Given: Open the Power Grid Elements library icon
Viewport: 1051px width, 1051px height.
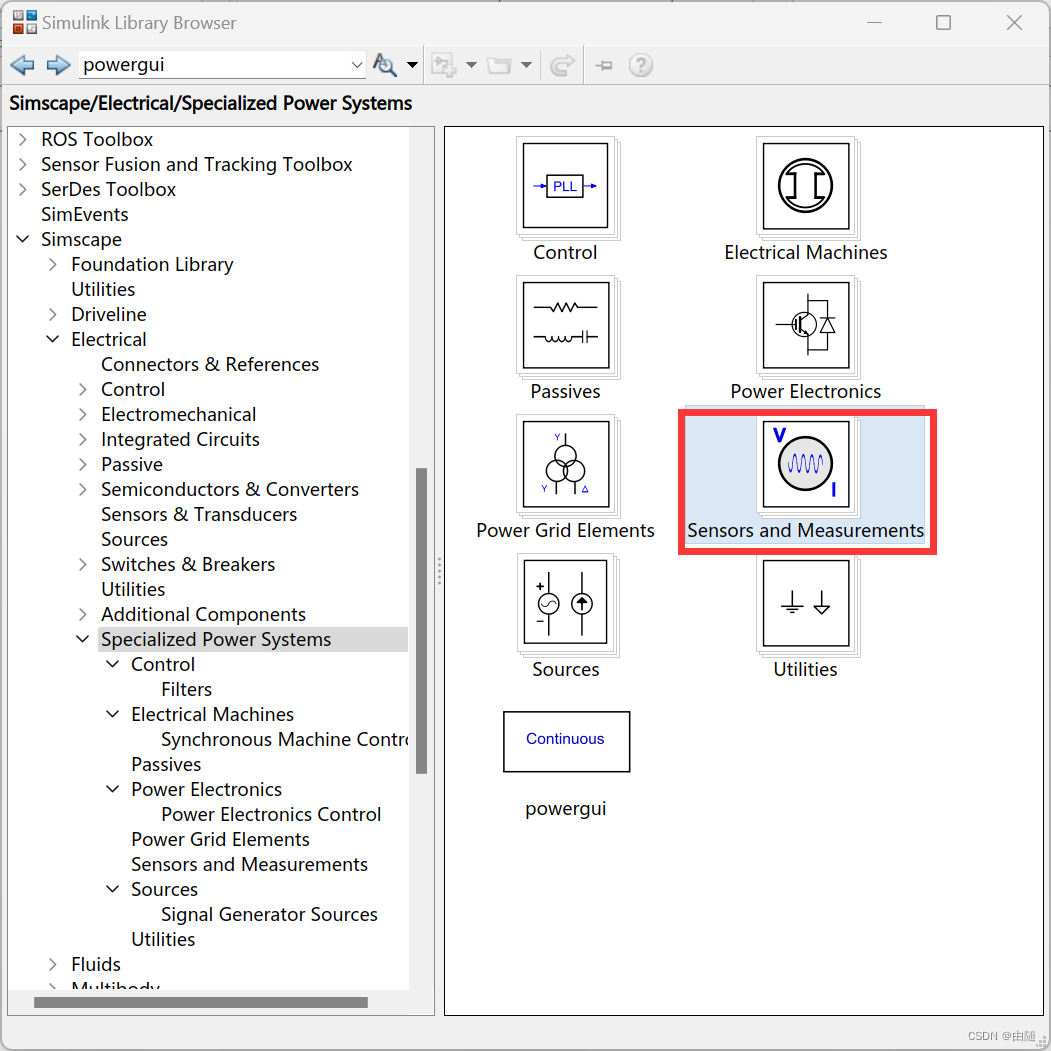Looking at the screenshot, I should point(566,465).
